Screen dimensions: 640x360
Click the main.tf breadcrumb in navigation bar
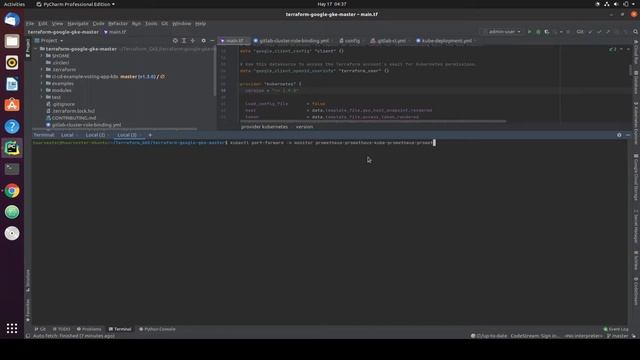(x=115, y=32)
